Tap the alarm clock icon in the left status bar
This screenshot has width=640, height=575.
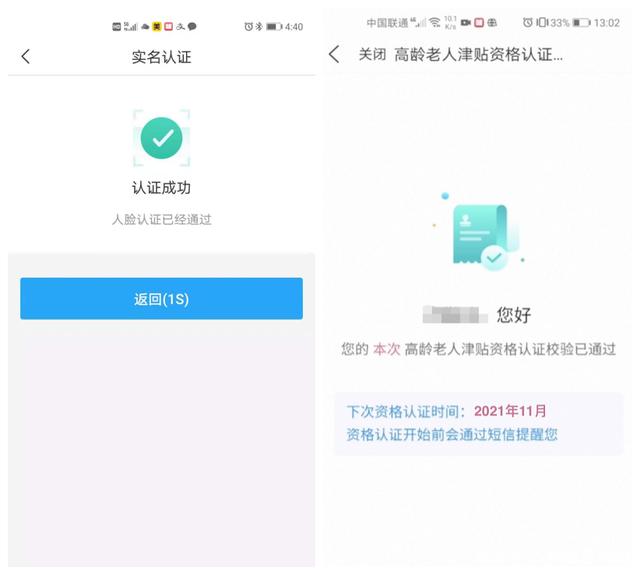coord(248,27)
